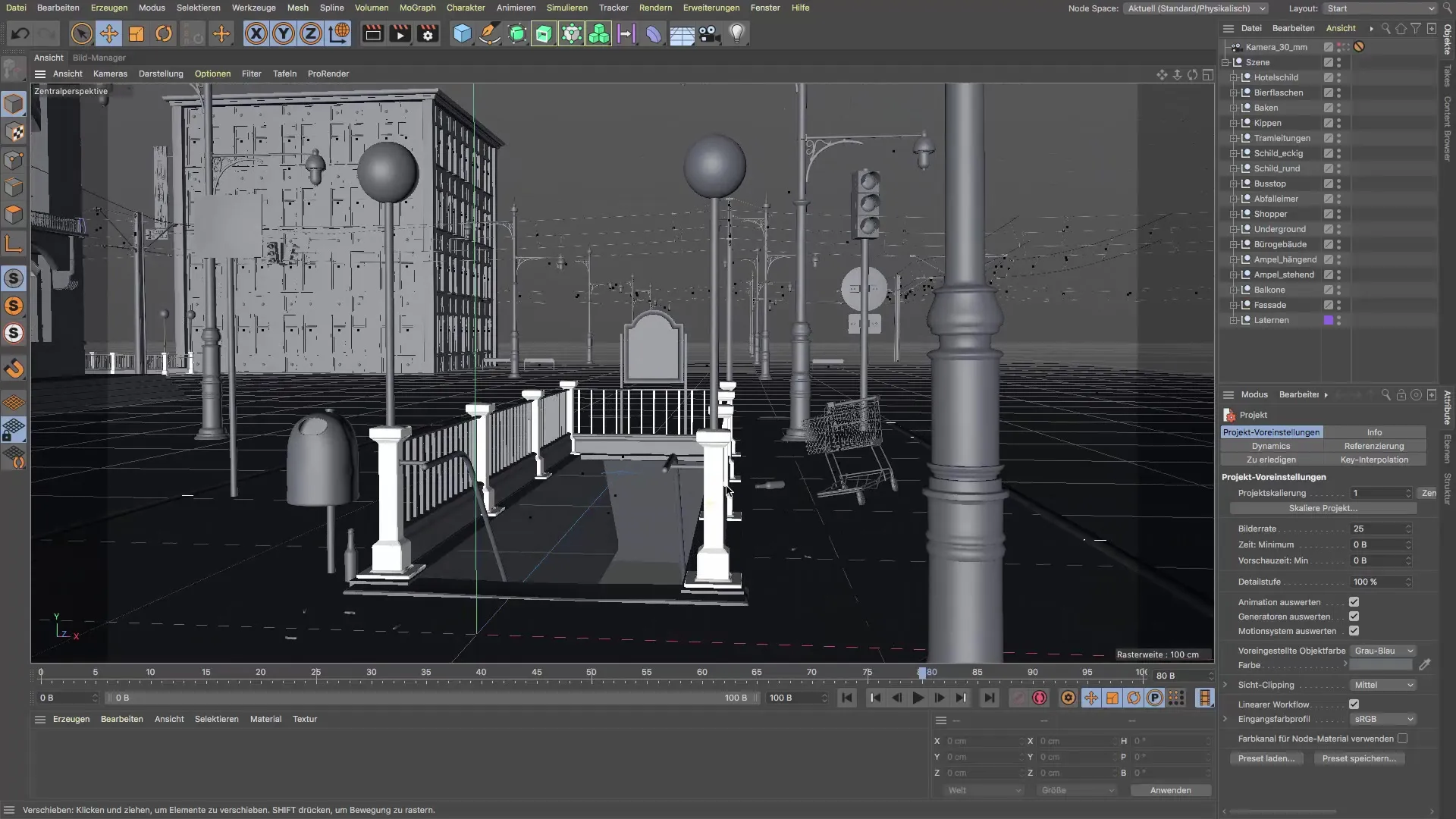The width and height of the screenshot is (1456, 819).
Task: Click Preset speichern button
Action: [1359, 758]
